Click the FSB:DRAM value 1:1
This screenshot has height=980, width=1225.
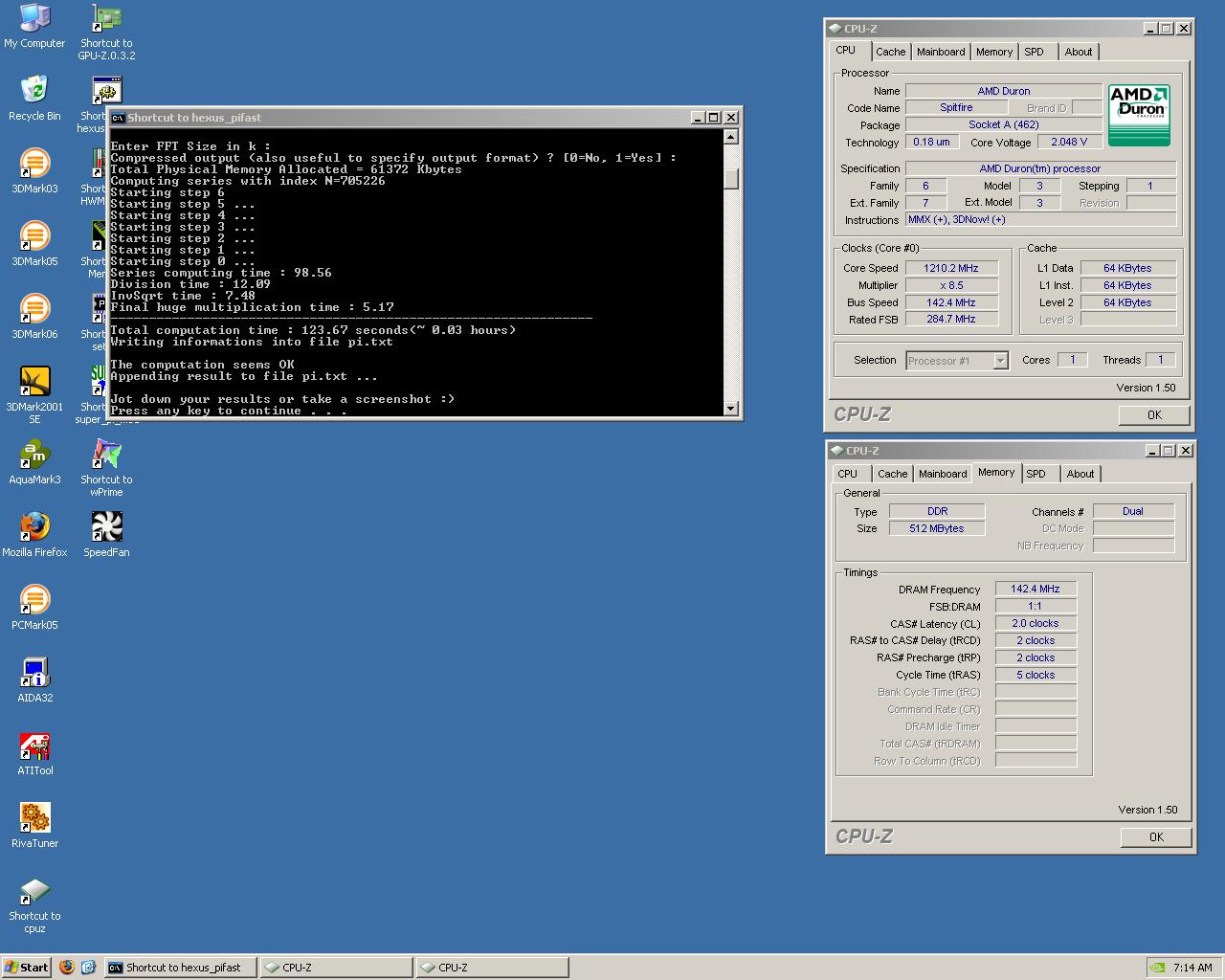pyautogui.click(x=1036, y=606)
